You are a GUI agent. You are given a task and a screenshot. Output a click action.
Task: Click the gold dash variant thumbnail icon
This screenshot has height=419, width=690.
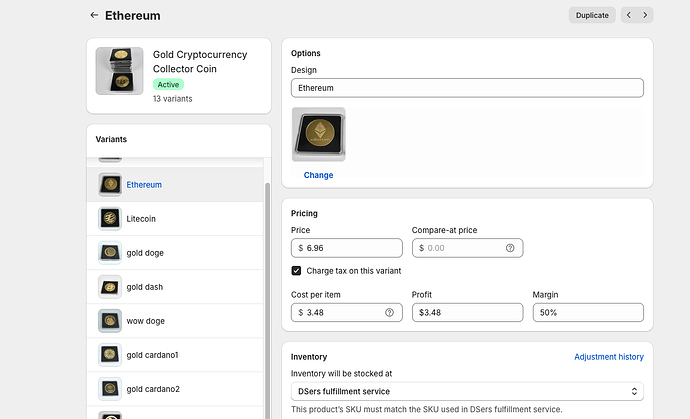(110, 287)
